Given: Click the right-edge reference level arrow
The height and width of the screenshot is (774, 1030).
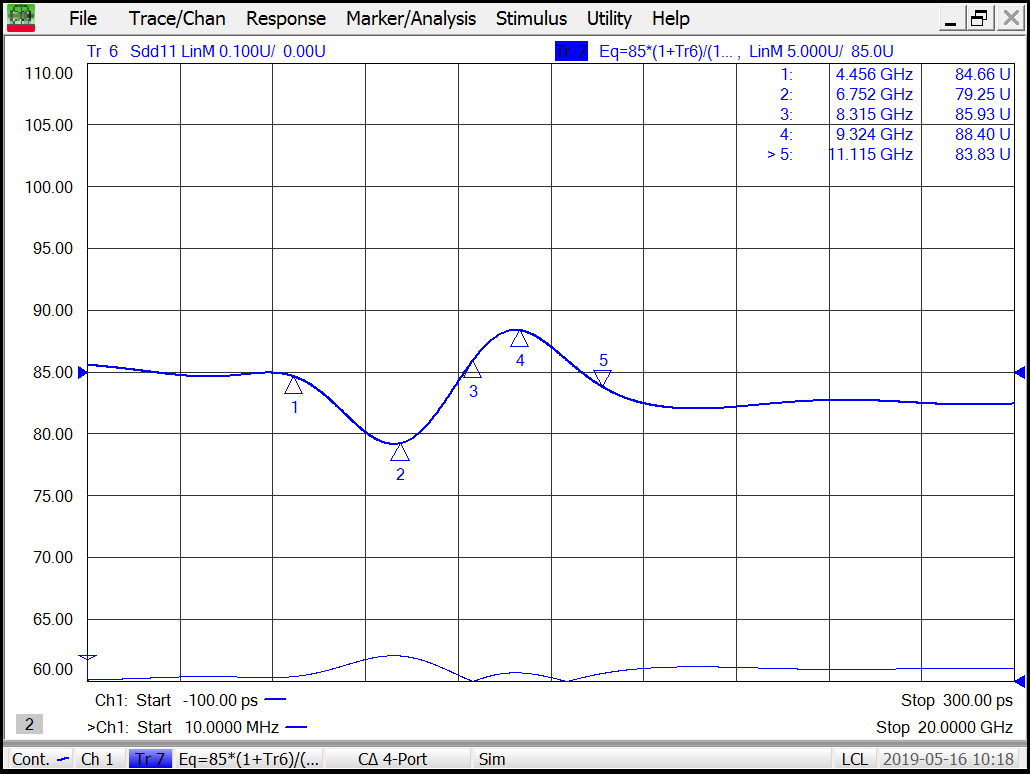Looking at the screenshot, I should tap(1019, 372).
